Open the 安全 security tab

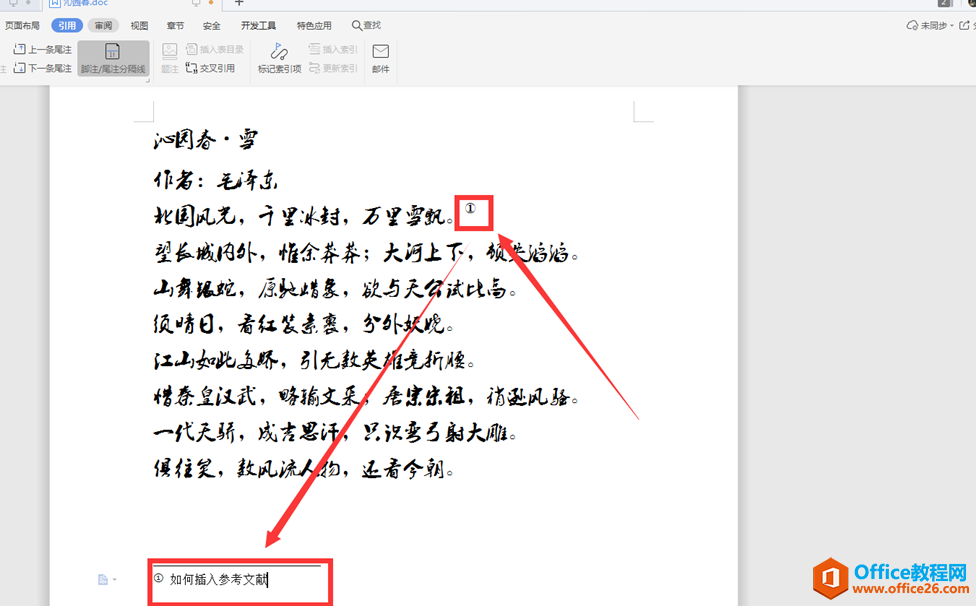[x=212, y=26]
